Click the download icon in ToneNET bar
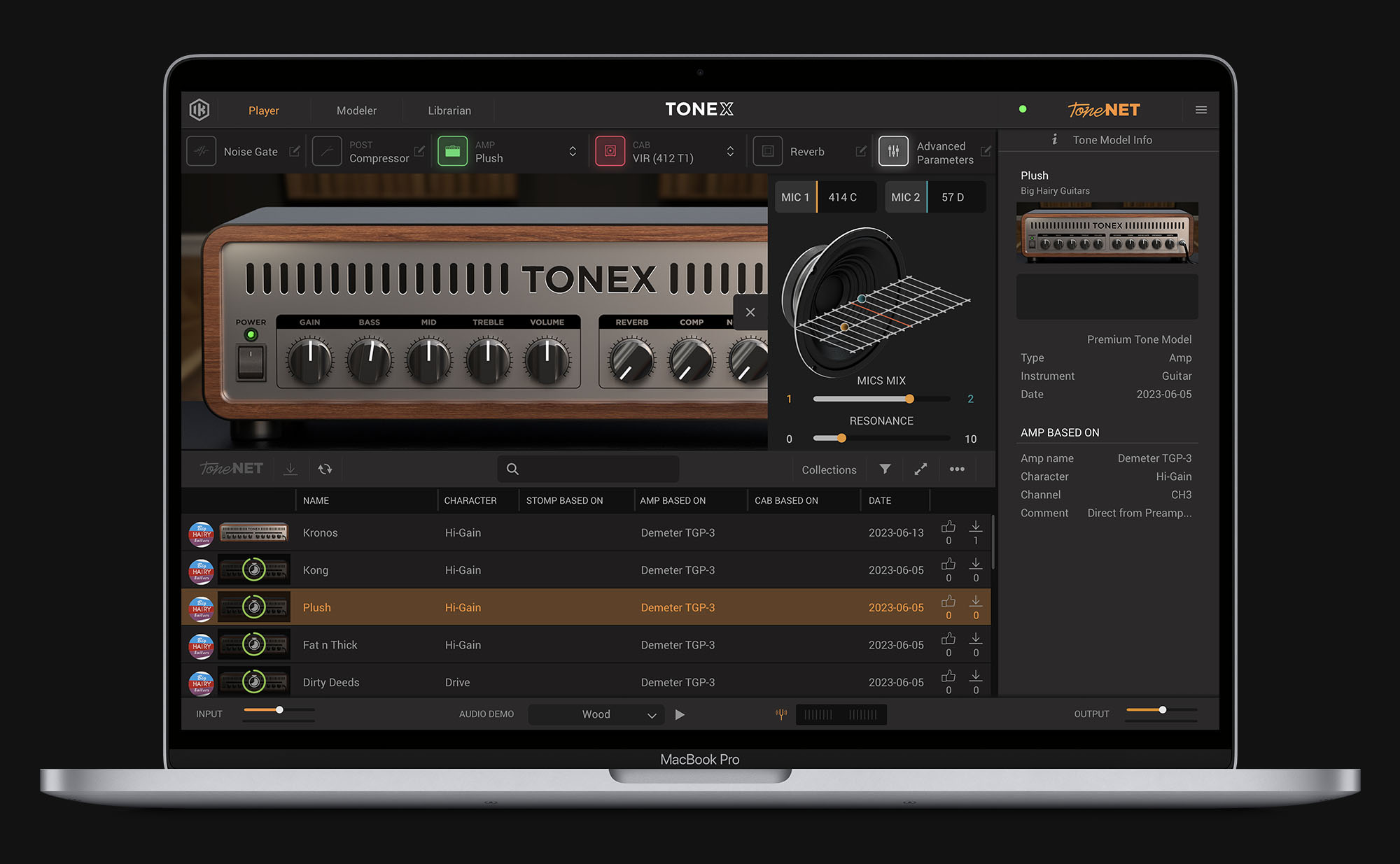Image resolution: width=1400 pixels, height=864 pixels. click(x=290, y=469)
